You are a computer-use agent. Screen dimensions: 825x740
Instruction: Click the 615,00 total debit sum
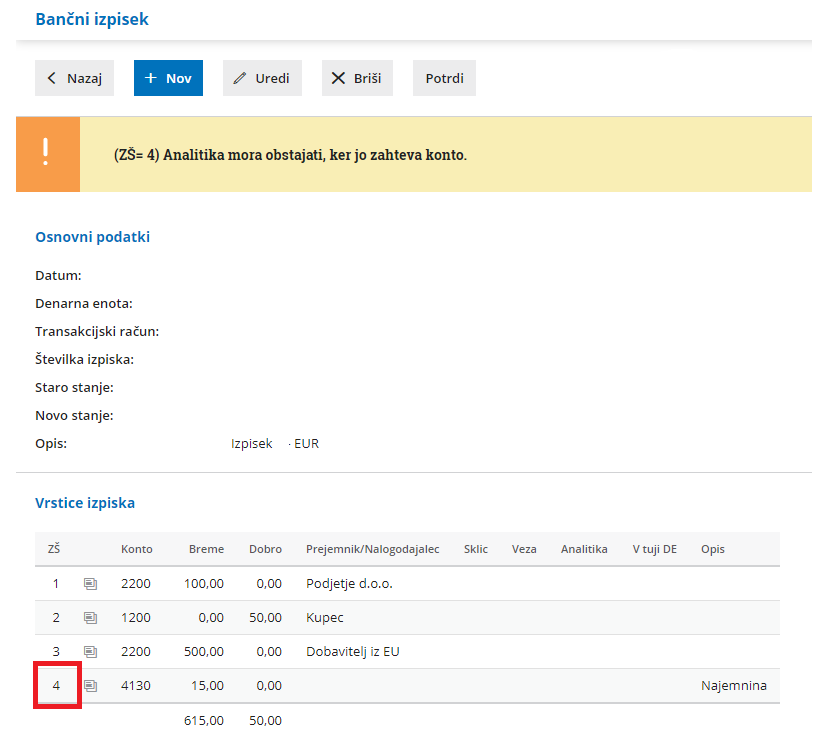click(x=204, y=721)
